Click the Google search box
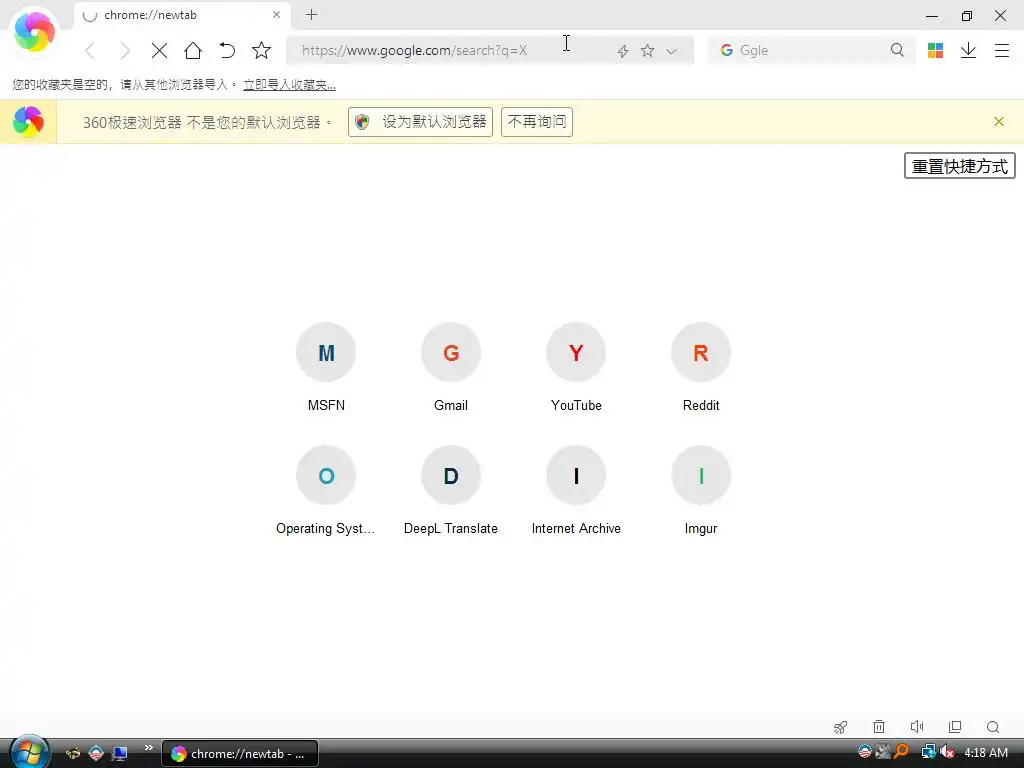 click(811, 50)
